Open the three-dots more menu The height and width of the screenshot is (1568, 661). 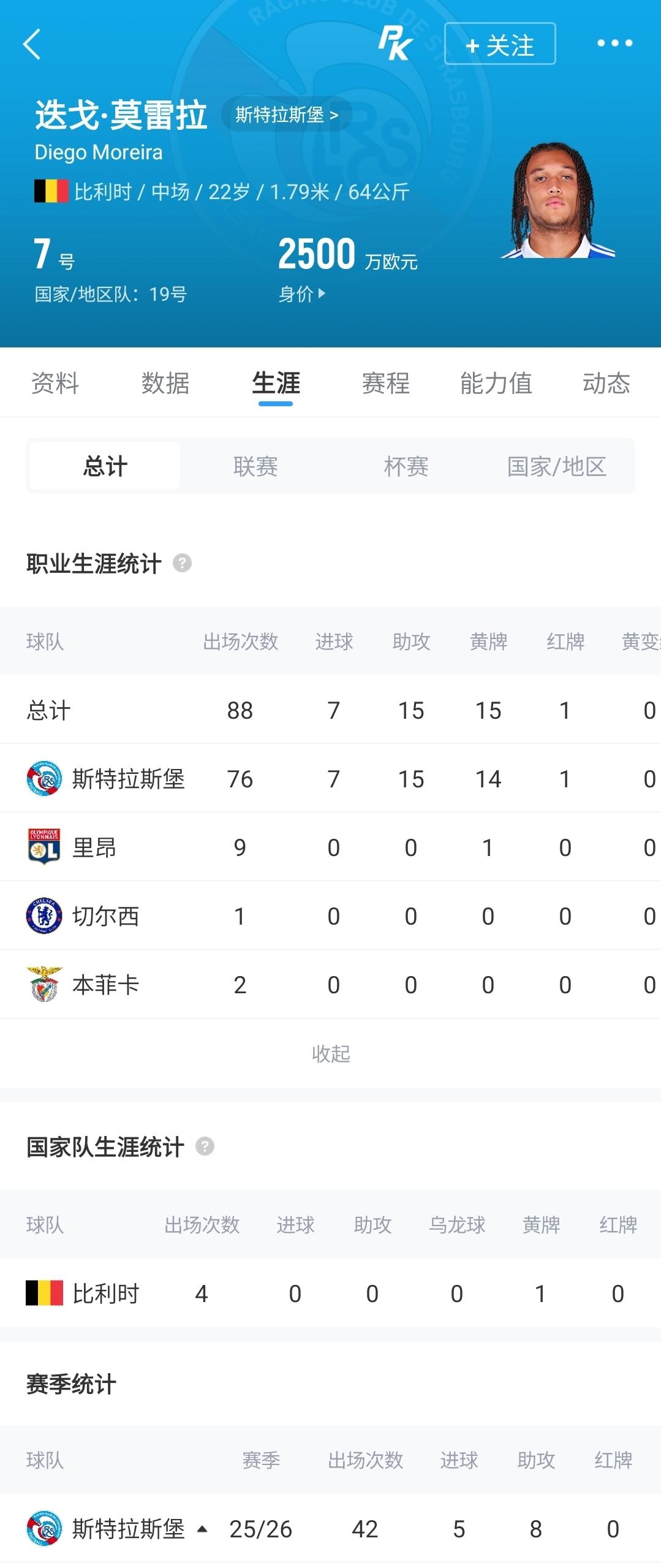point(614,43)
